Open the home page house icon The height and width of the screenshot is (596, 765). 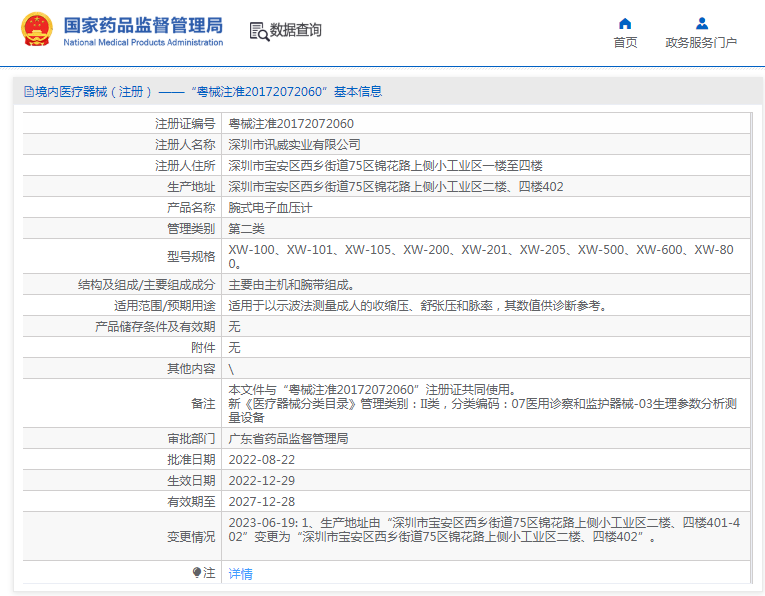[x=625, y=23]
